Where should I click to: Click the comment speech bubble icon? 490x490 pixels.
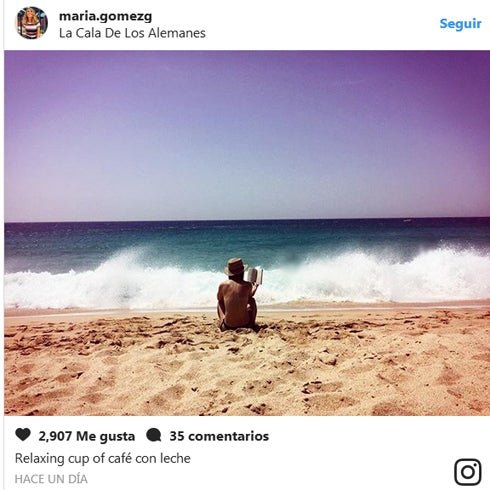(154, 435)
